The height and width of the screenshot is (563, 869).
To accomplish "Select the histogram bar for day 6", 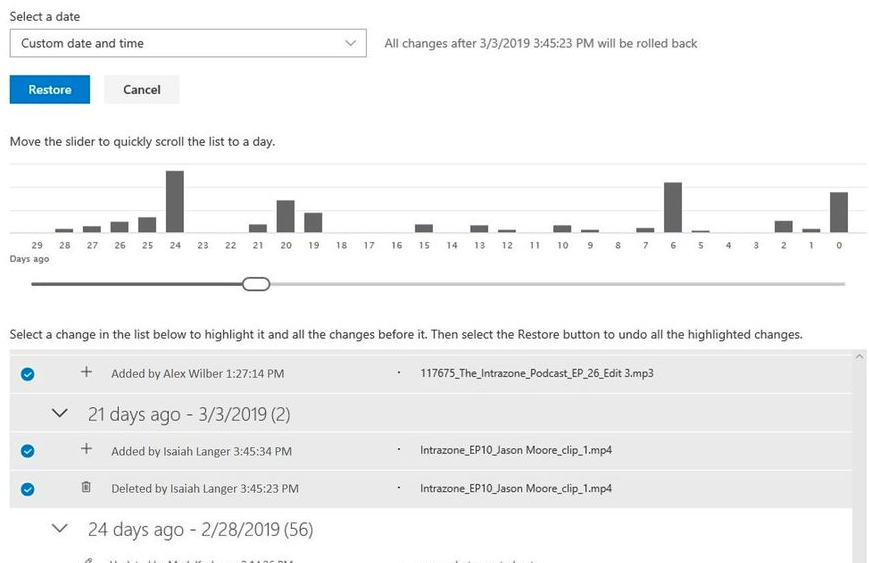I will 673,207.
